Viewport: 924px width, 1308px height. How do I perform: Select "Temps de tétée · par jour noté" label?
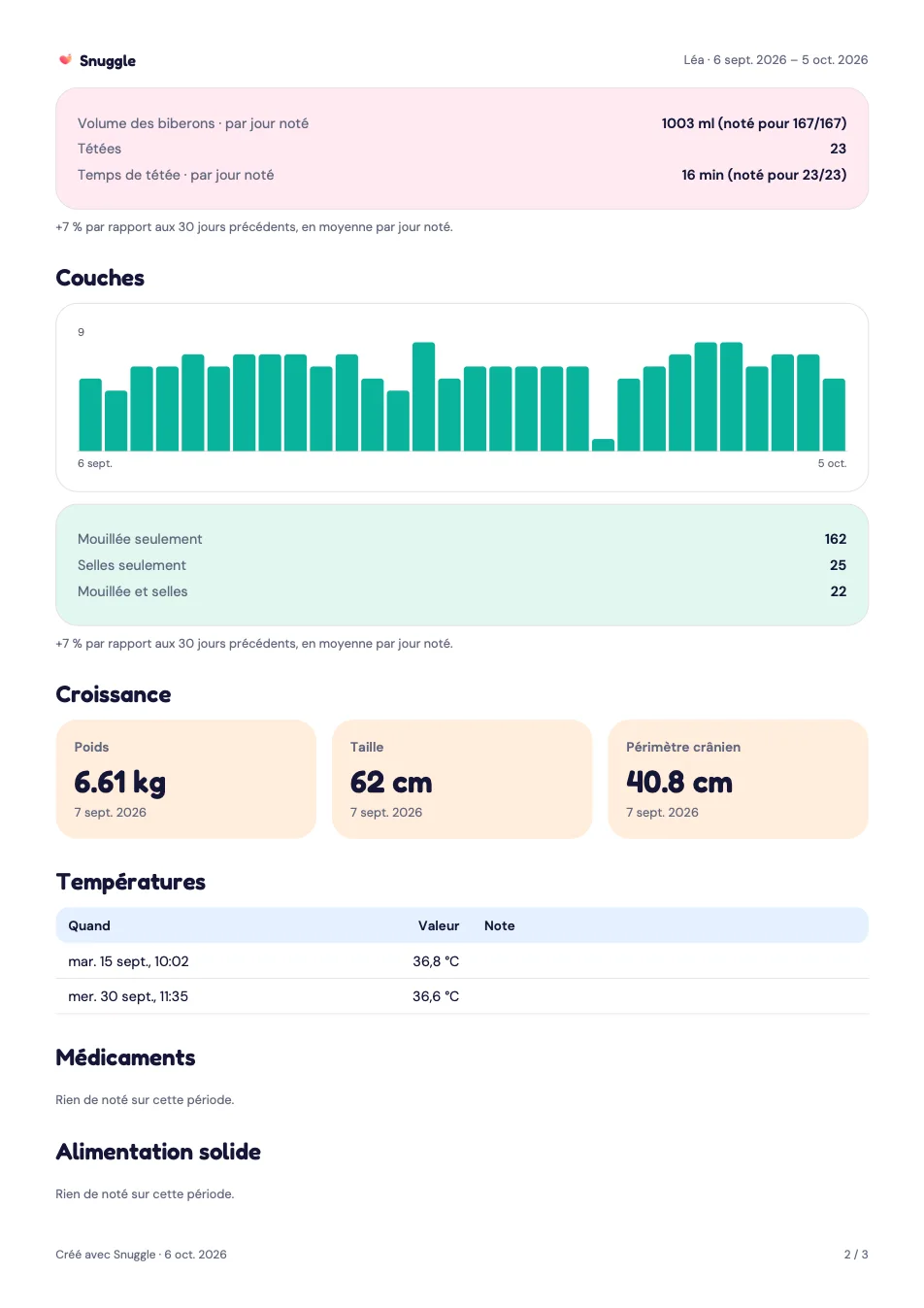tap(176, 175)
